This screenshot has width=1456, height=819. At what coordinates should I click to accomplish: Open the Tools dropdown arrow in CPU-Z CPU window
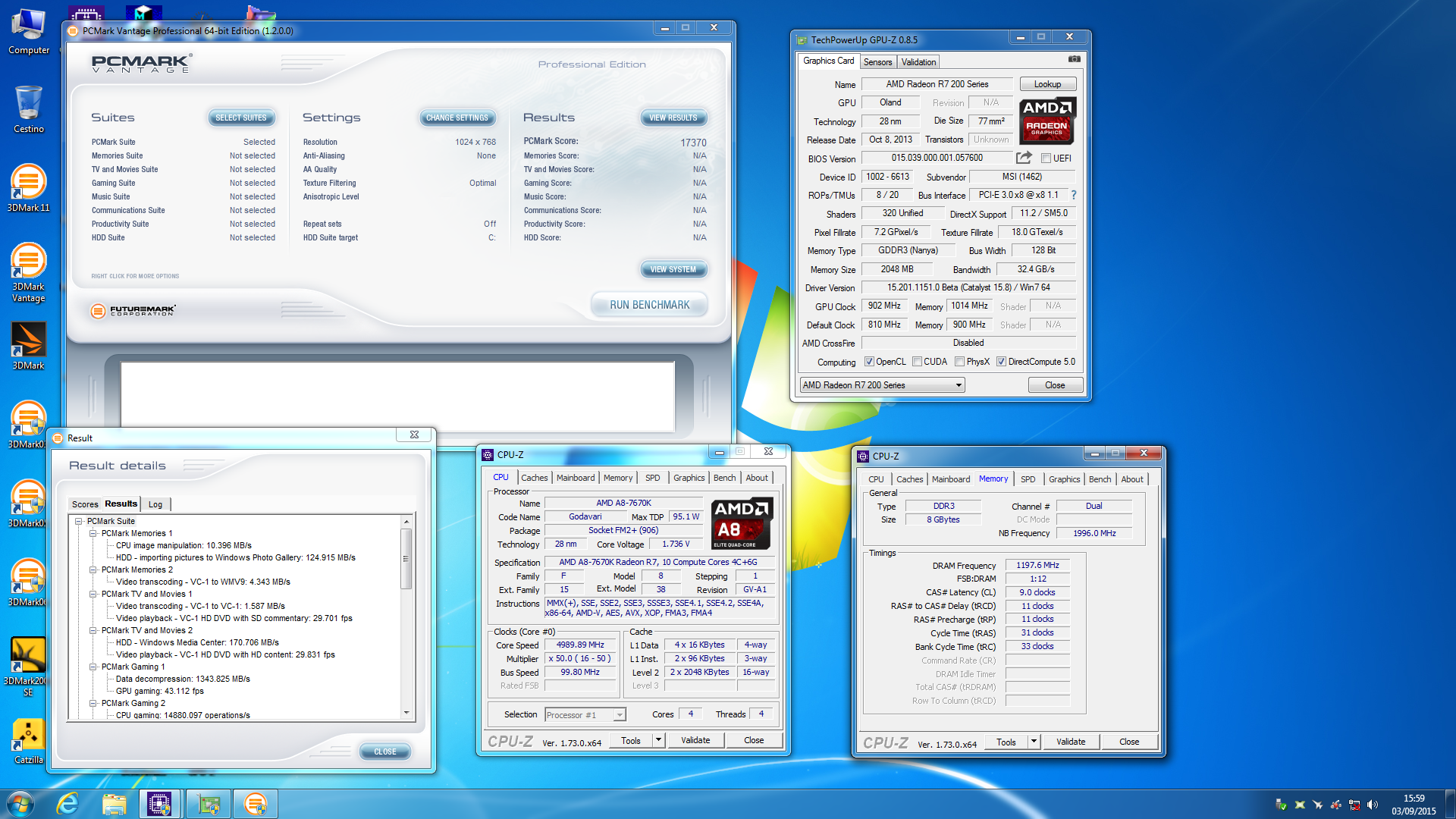click(658, 740)
